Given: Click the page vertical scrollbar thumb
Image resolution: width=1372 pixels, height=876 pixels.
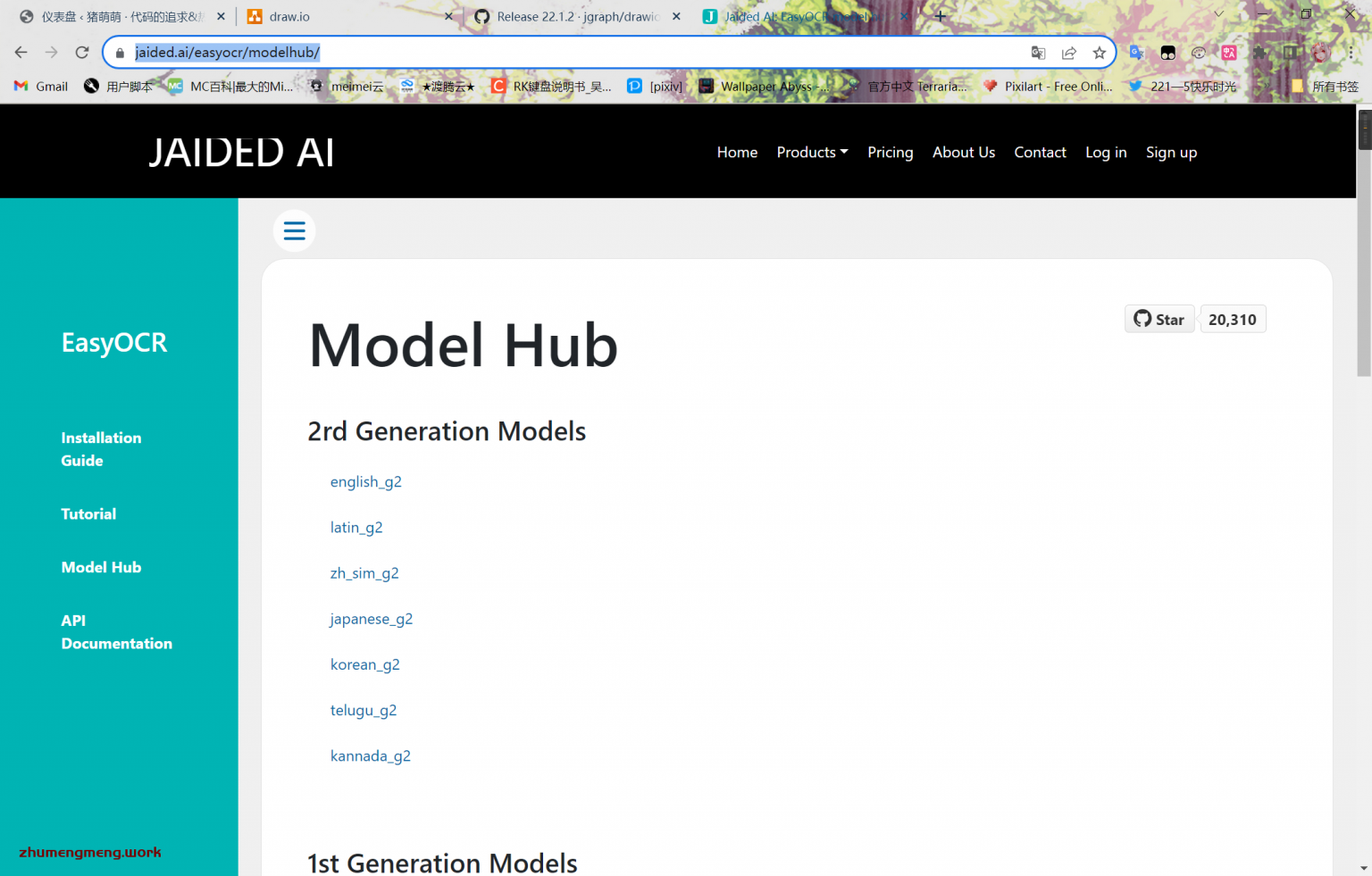Looking at the screenshot, I should [1364, 243].
